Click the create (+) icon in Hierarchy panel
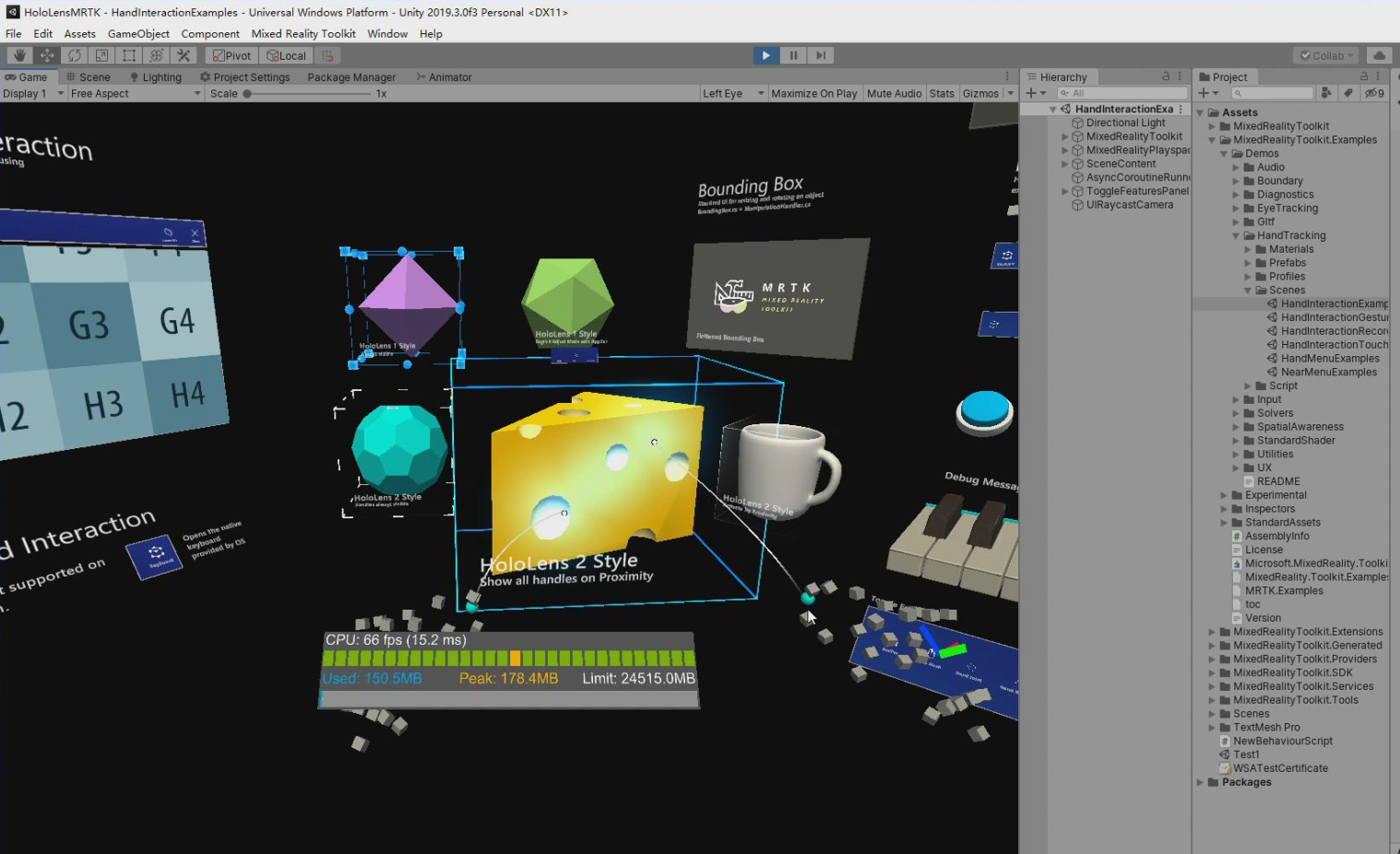This screenshot has height=854, width=1400. [x=1031, y=92]
